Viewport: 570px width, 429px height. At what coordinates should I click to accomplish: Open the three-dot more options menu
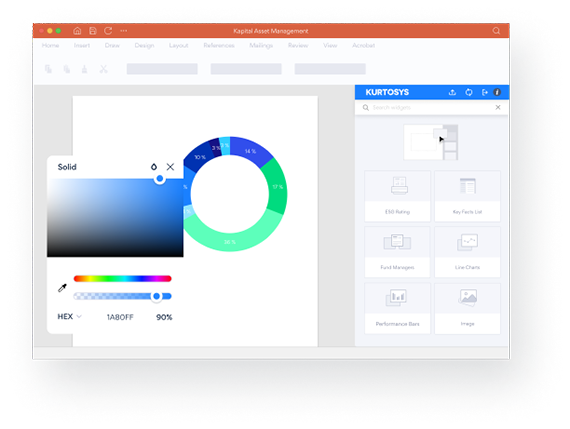click(124, 31)
